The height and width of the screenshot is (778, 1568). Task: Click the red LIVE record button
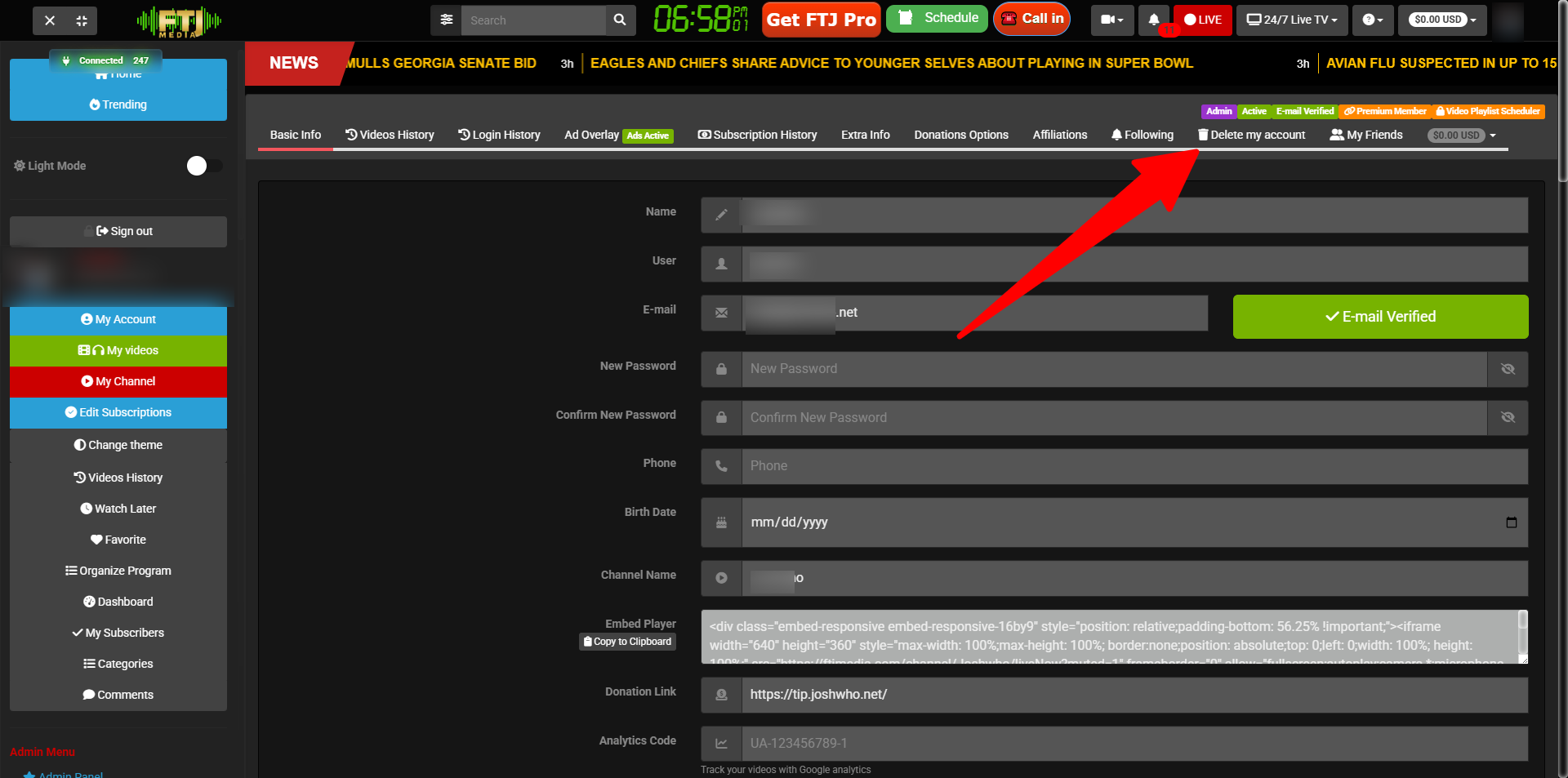coord(1203,20)
